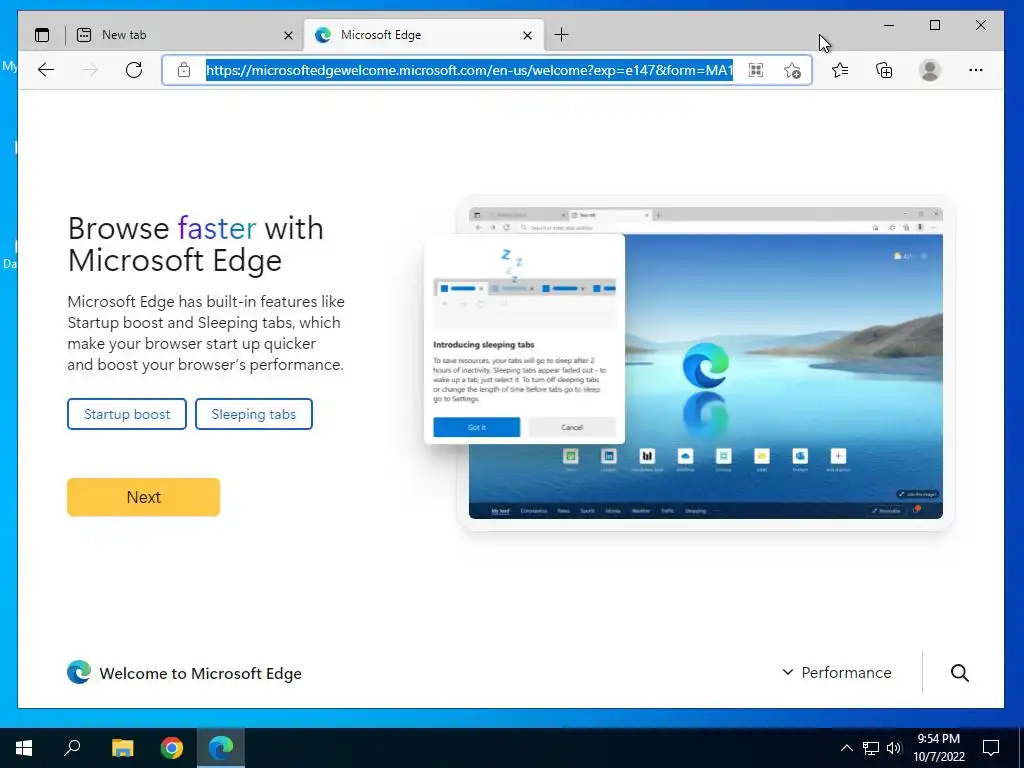This screenshot has width=1024, height=768.
Task: Open a new tab with plus button
Action: point(561,35)
